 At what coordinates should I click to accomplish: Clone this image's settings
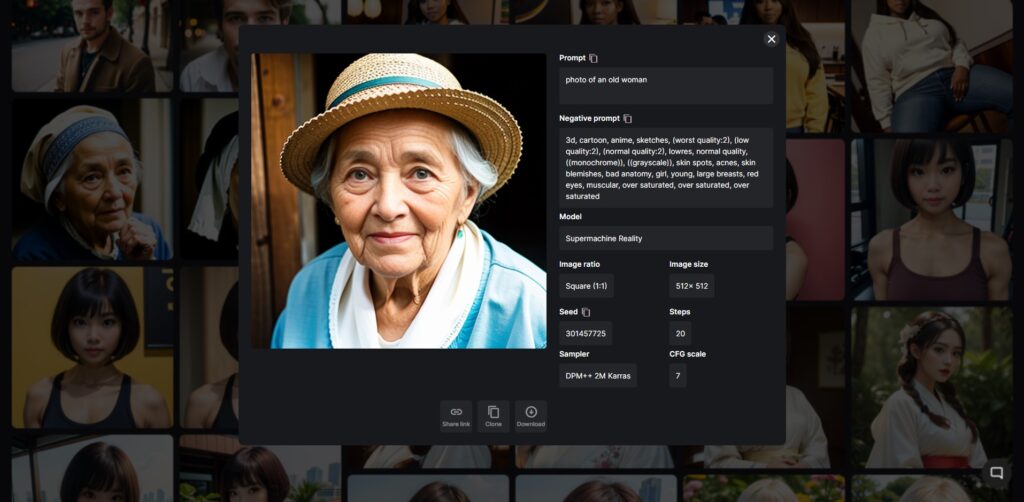pos(494,416)
